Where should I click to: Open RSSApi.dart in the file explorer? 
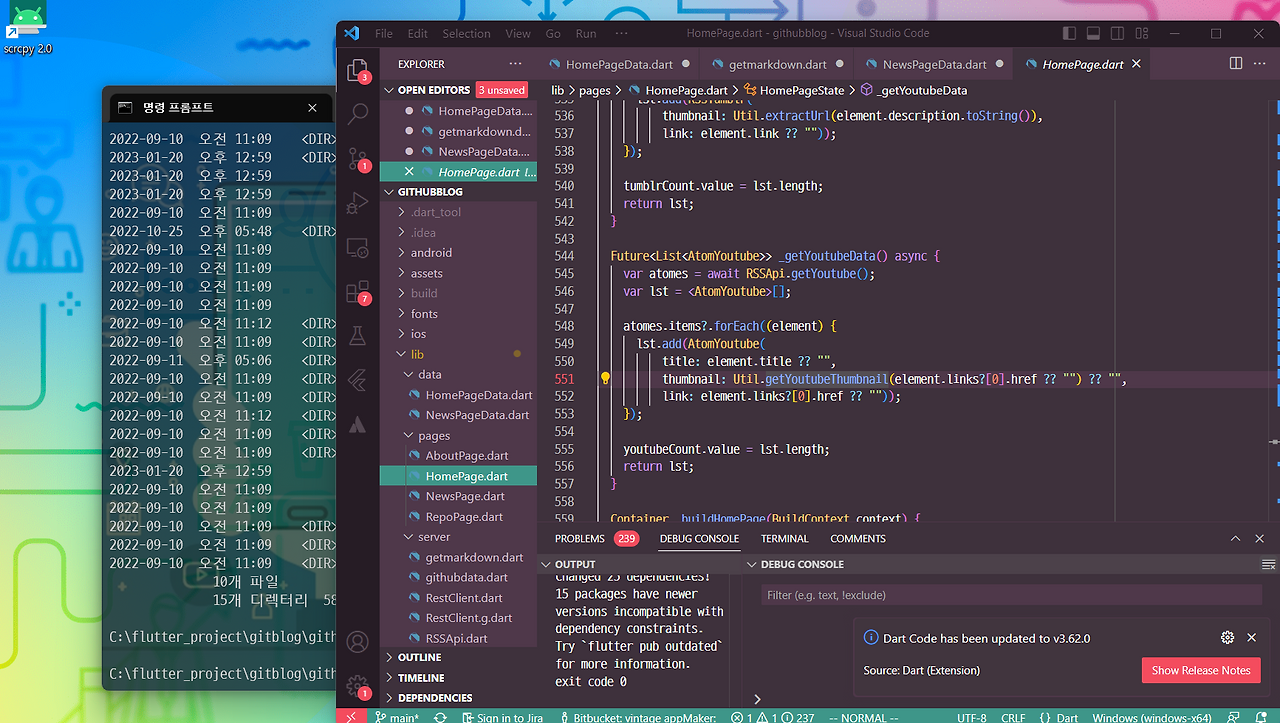point(457,638)
